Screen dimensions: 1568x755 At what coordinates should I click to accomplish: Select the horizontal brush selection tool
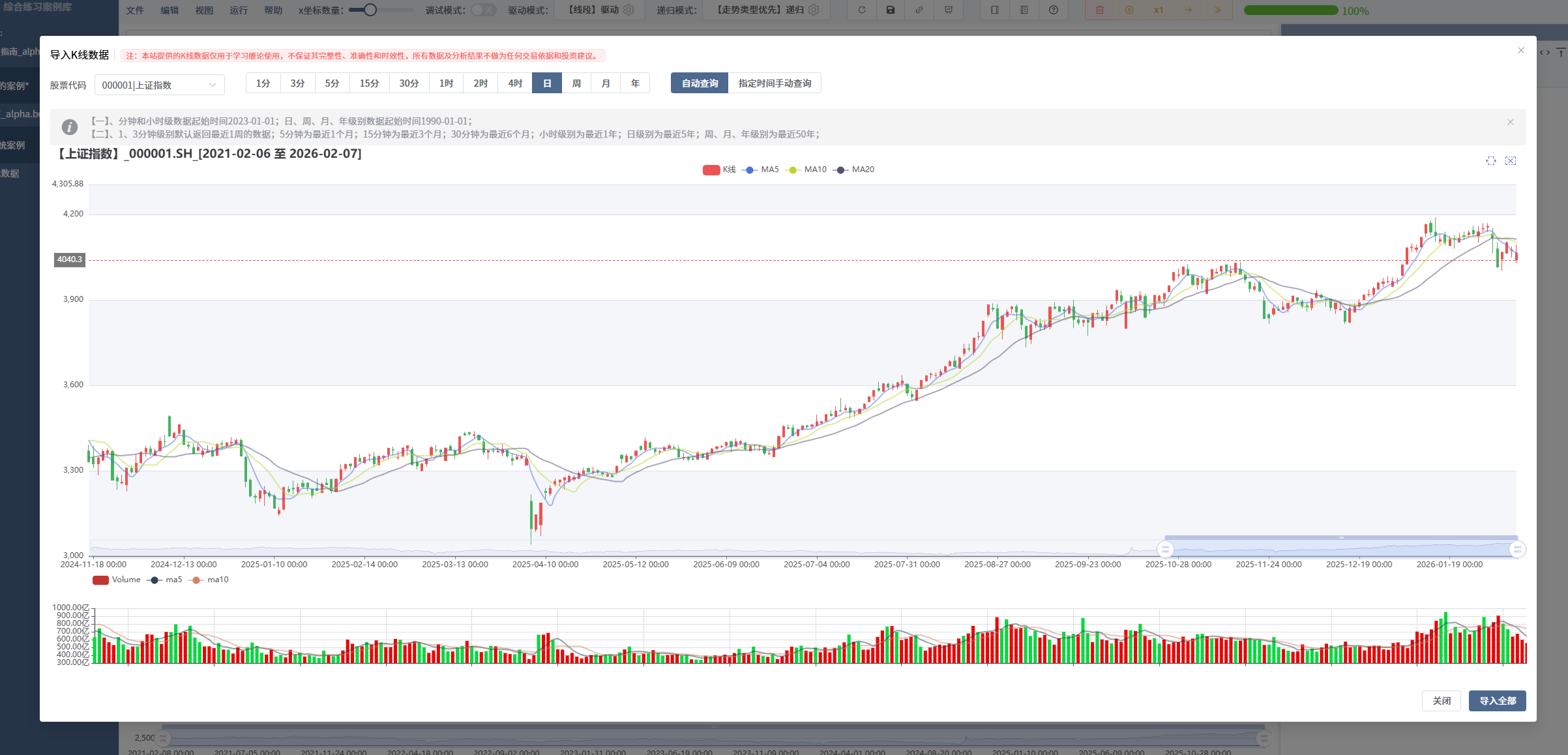(x=1490, y=161)
